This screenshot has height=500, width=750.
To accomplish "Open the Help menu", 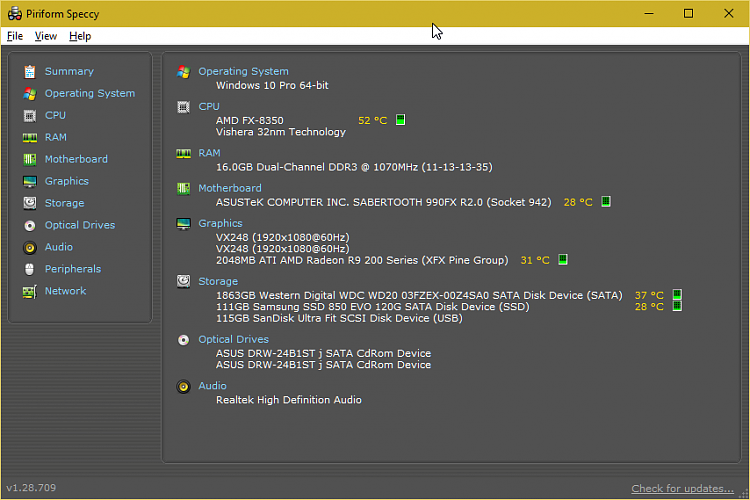I will 80,36.
